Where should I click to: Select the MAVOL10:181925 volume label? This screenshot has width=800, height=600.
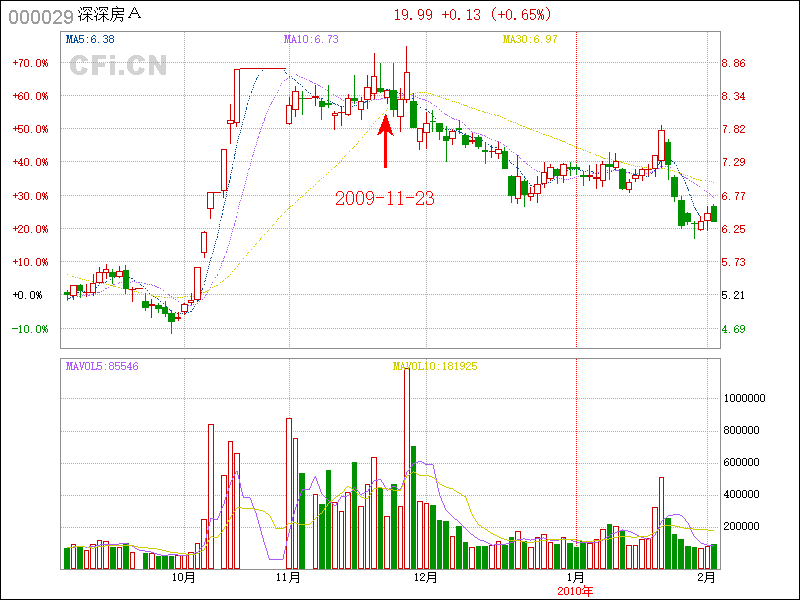pyautogui.click(x=435, y=366)
